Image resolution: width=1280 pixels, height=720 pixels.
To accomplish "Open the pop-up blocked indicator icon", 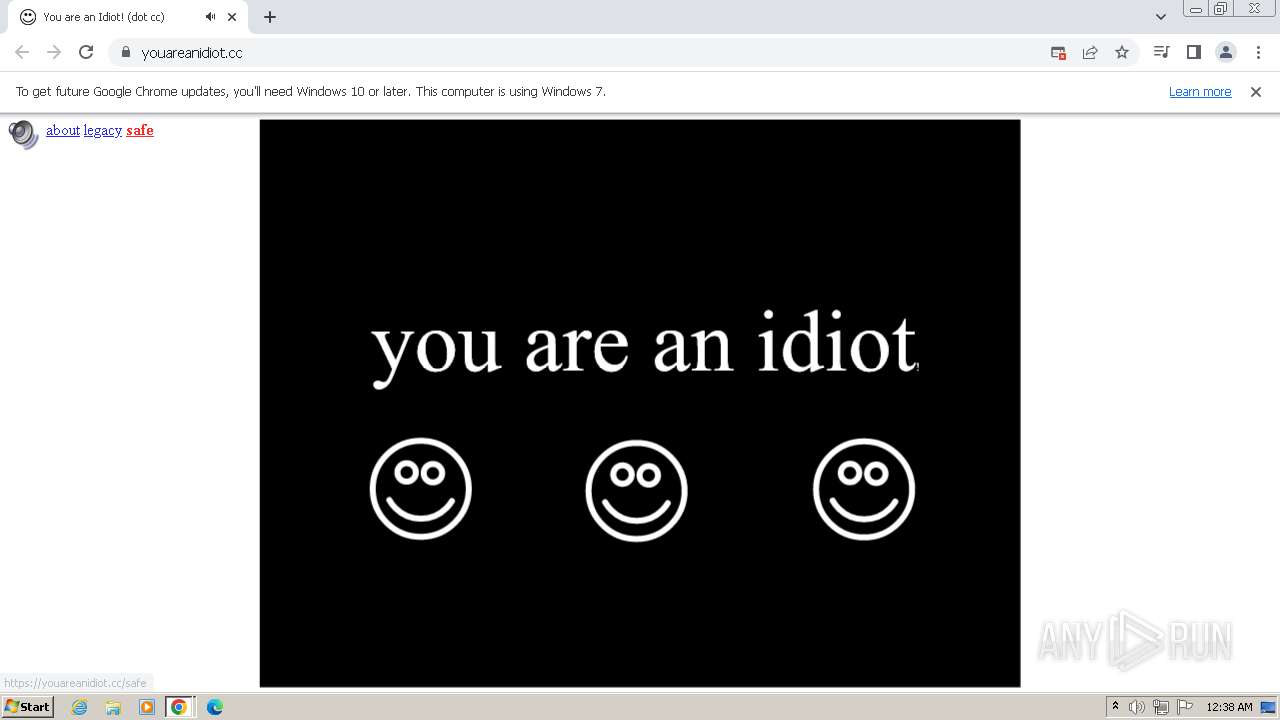I will click(1058, 52).
